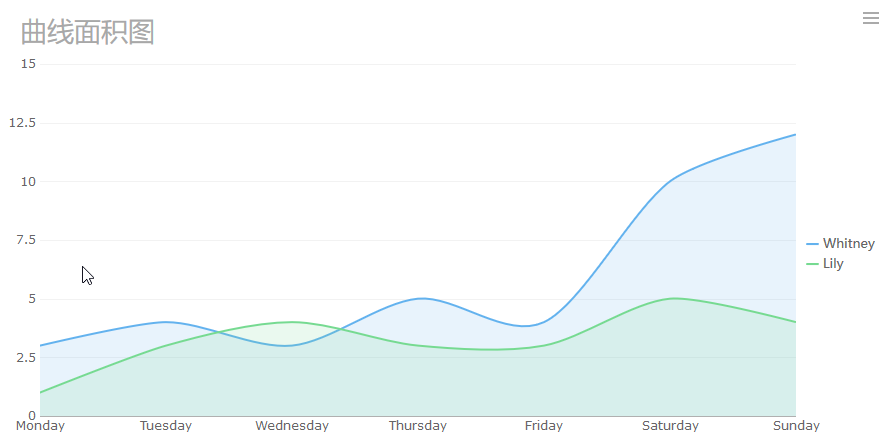This screenshot has width=881, height=446.
Task: Click the Monday x-axis label
Action: [x=40, y=426]
